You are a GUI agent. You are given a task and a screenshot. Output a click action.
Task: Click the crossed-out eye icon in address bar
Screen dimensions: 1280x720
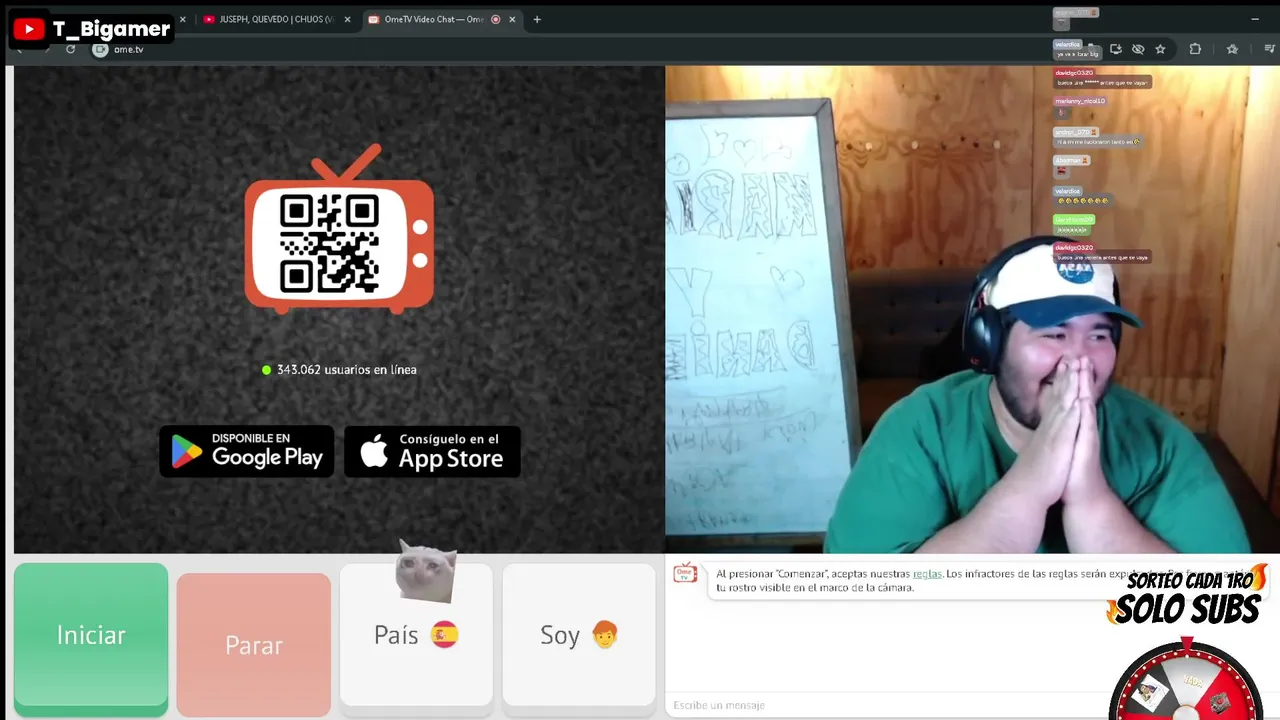click(1138, 49)
